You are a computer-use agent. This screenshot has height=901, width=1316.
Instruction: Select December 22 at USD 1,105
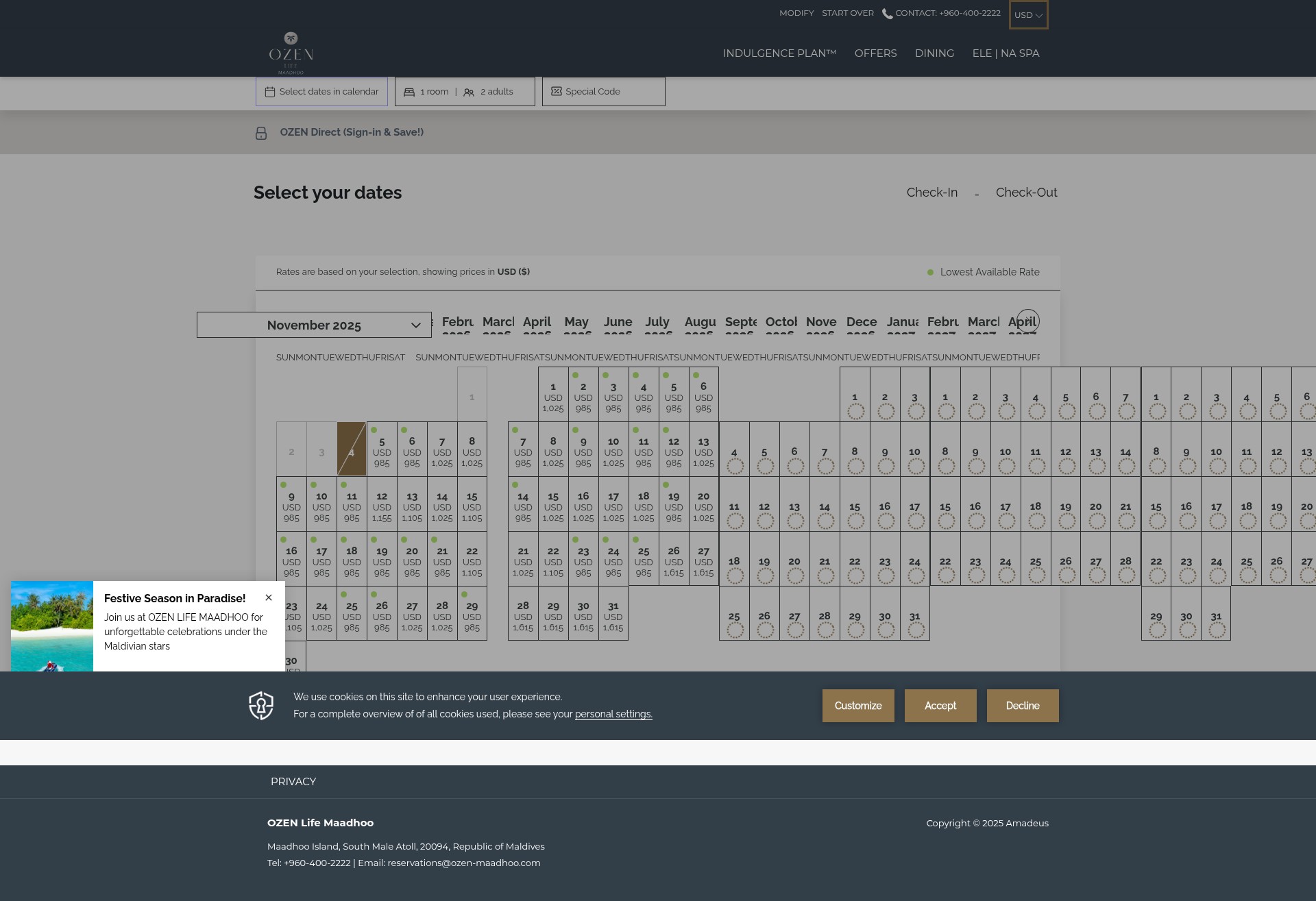(x=553, y=558)
